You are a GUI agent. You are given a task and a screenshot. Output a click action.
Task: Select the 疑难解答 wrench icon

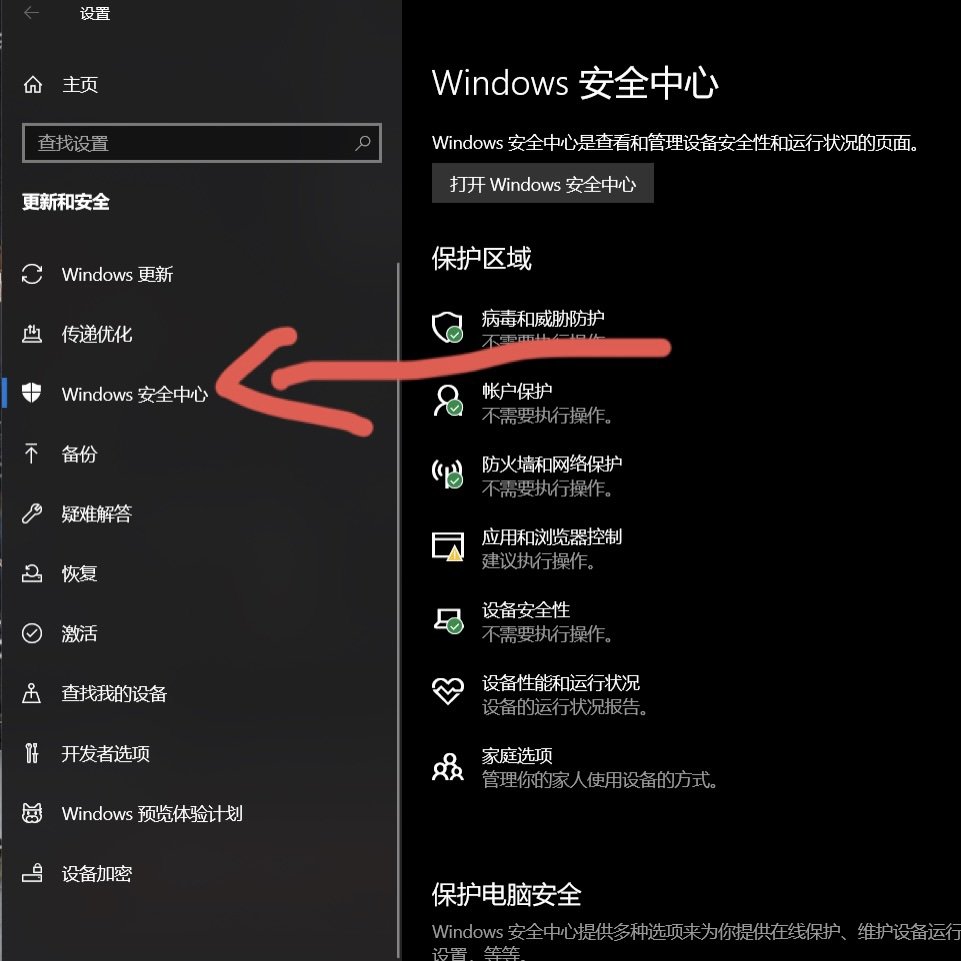31,514
